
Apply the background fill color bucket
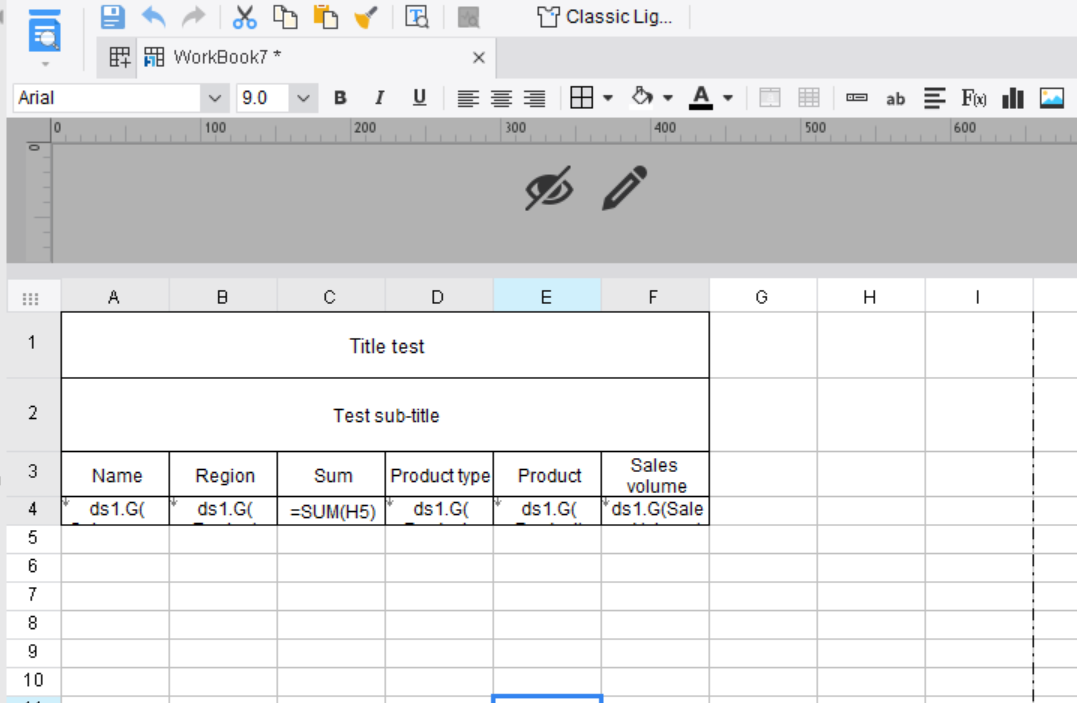click(x=642, y=97)
